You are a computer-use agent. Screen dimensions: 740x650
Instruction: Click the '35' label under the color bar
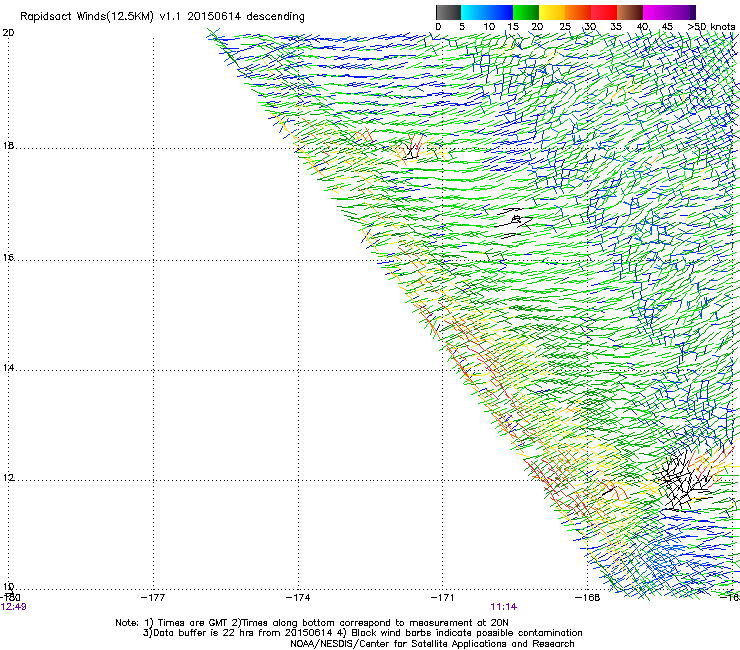616,27
